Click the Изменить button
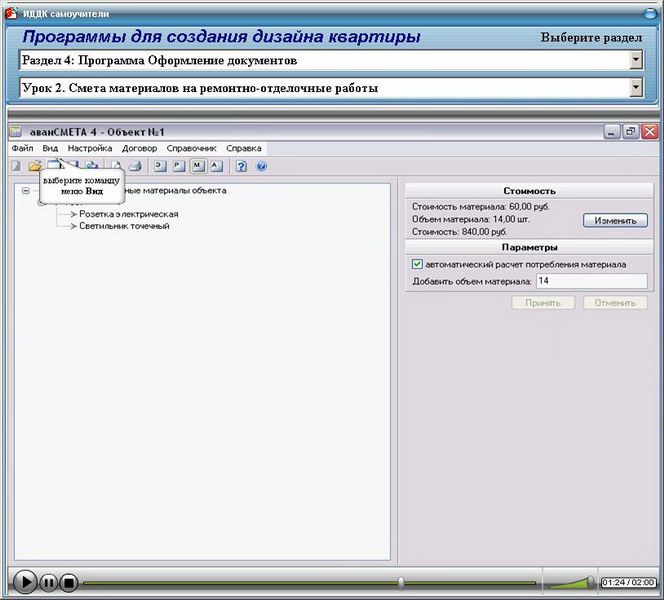 (x=615, y=220)
